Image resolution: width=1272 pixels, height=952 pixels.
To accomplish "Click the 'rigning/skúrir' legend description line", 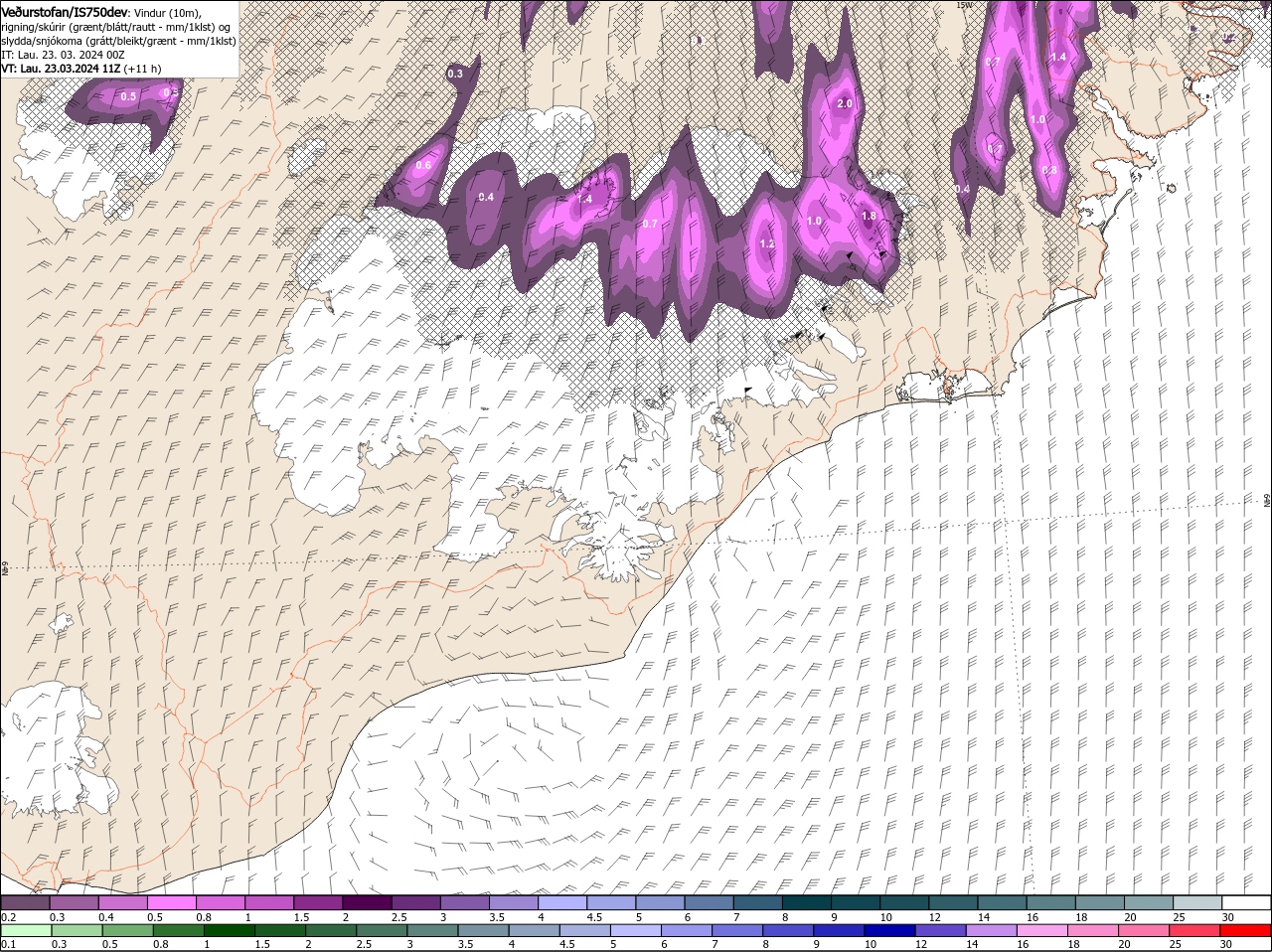I will pyautogui.click(x=113, y=27).
